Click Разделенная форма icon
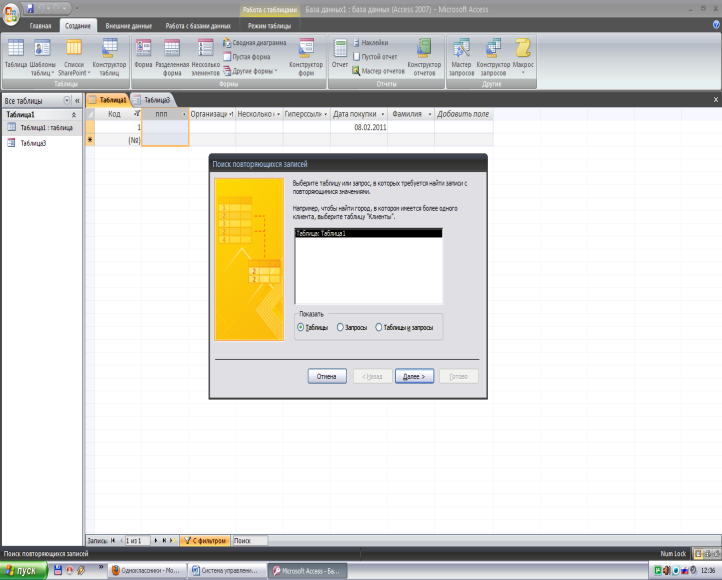722x580 pixels. [172, 57]
